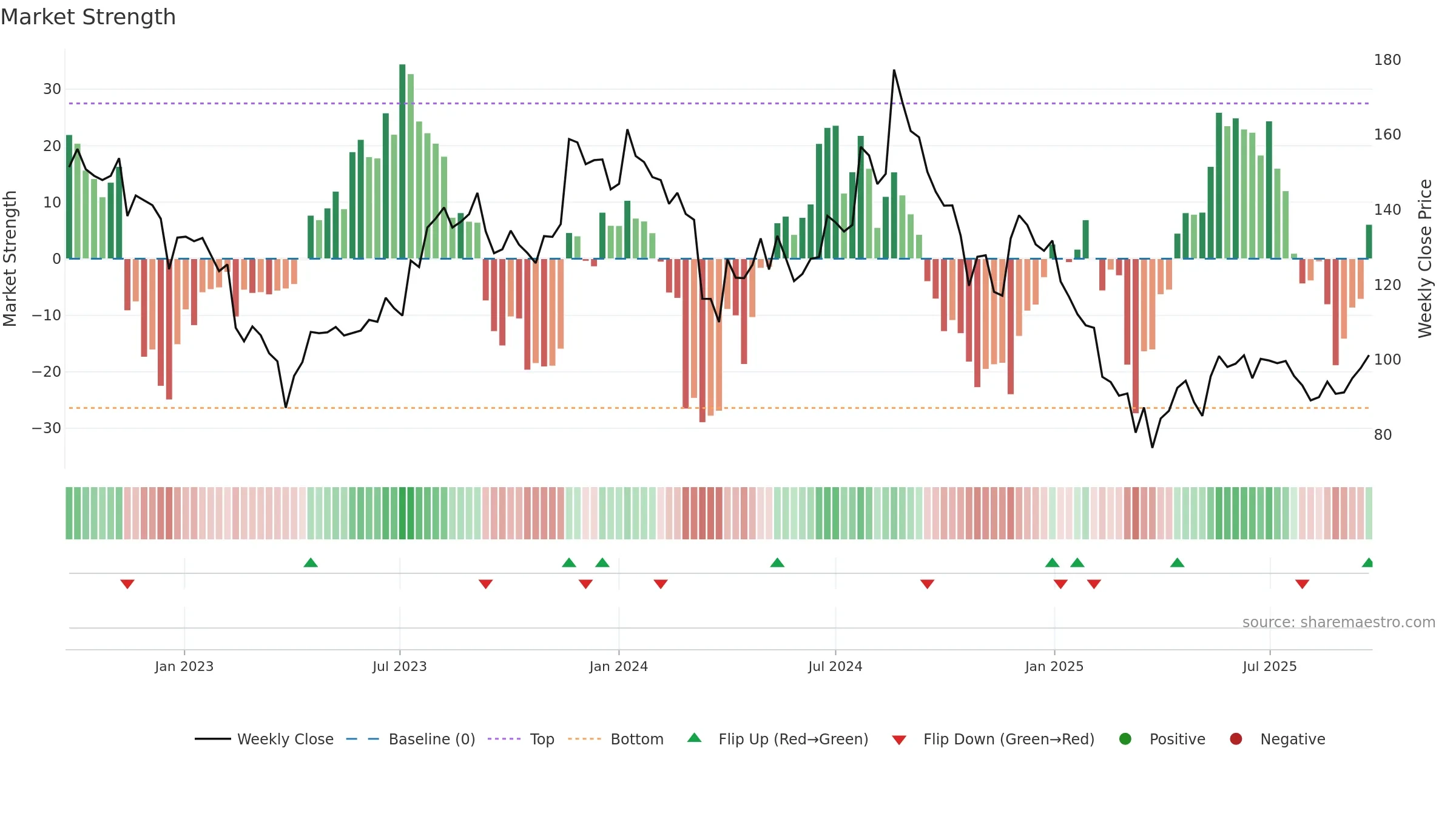Click the 'Jan 2025' x-axis label
Viewport: 1456px width, 819px height.
click(x=1054, y=666)
